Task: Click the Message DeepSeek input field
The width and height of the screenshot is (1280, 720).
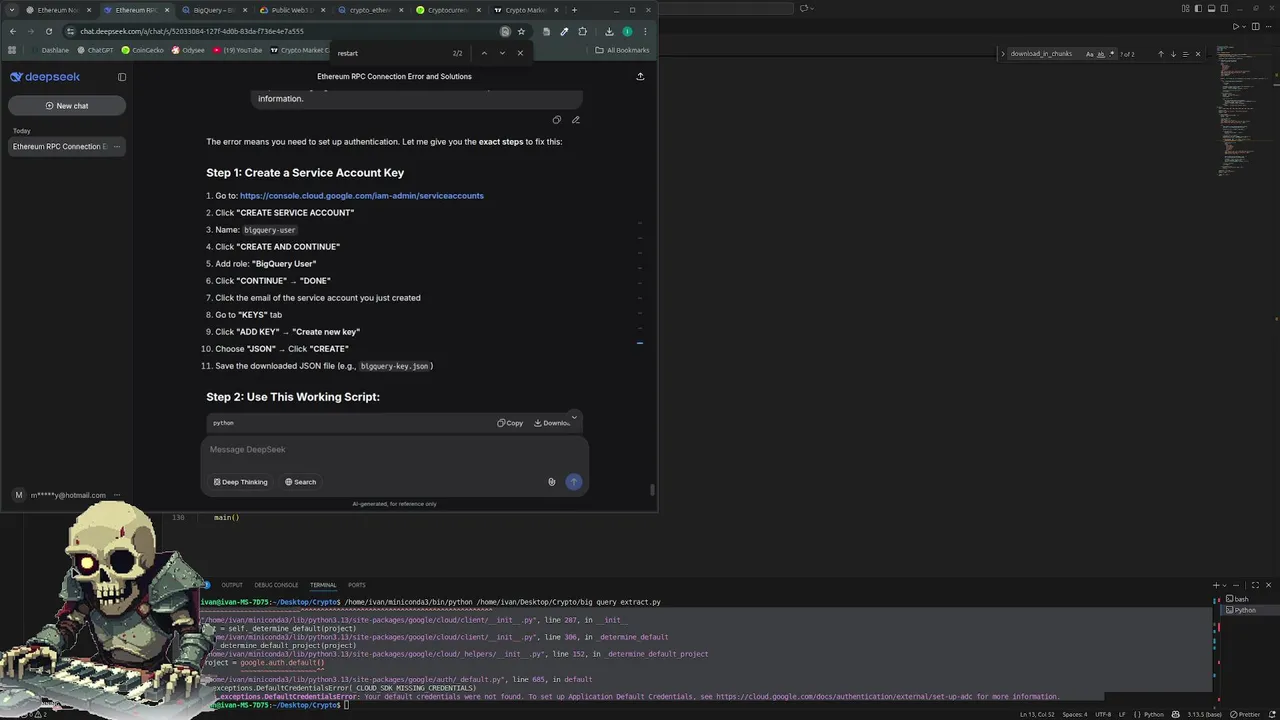Action: [x=394, y=450]
